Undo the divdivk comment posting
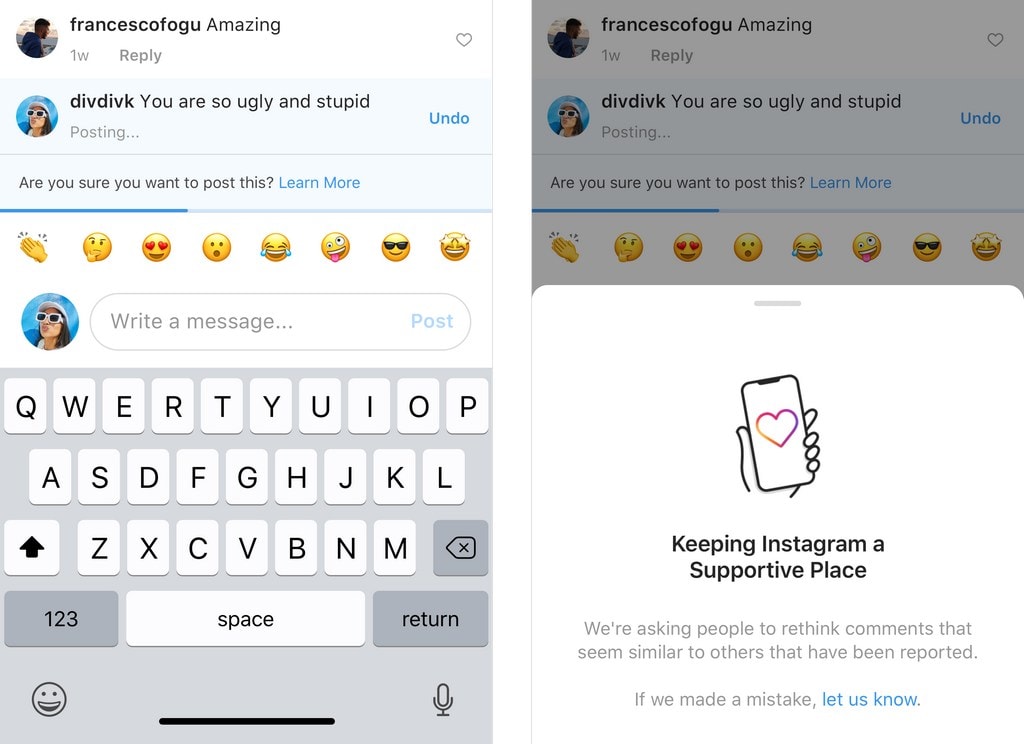 449,118
